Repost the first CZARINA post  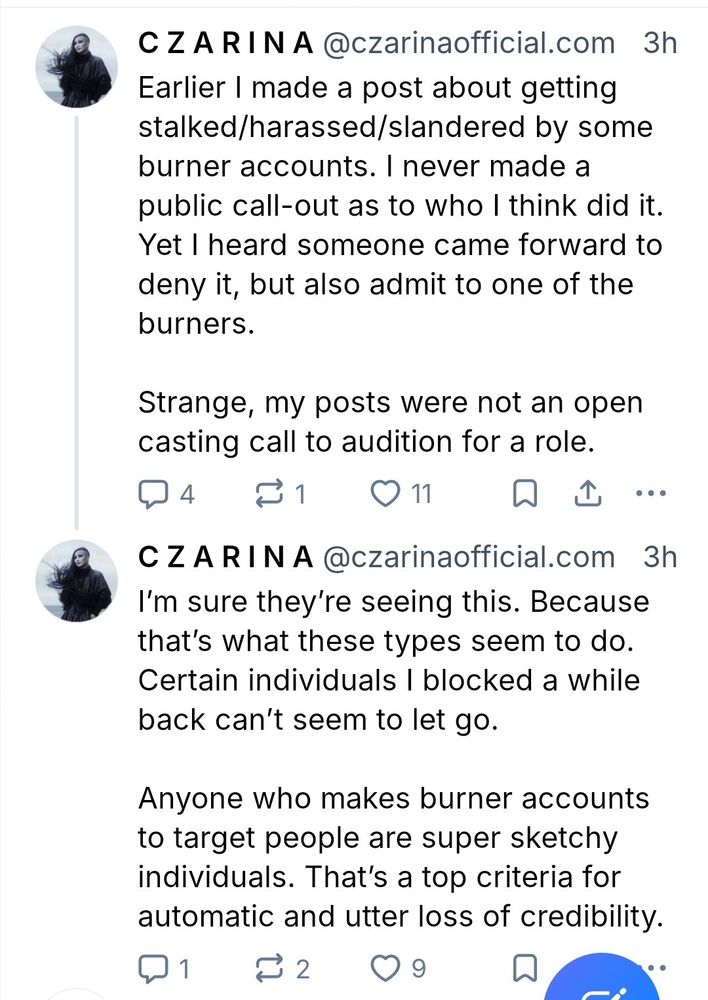click(268, 492)
